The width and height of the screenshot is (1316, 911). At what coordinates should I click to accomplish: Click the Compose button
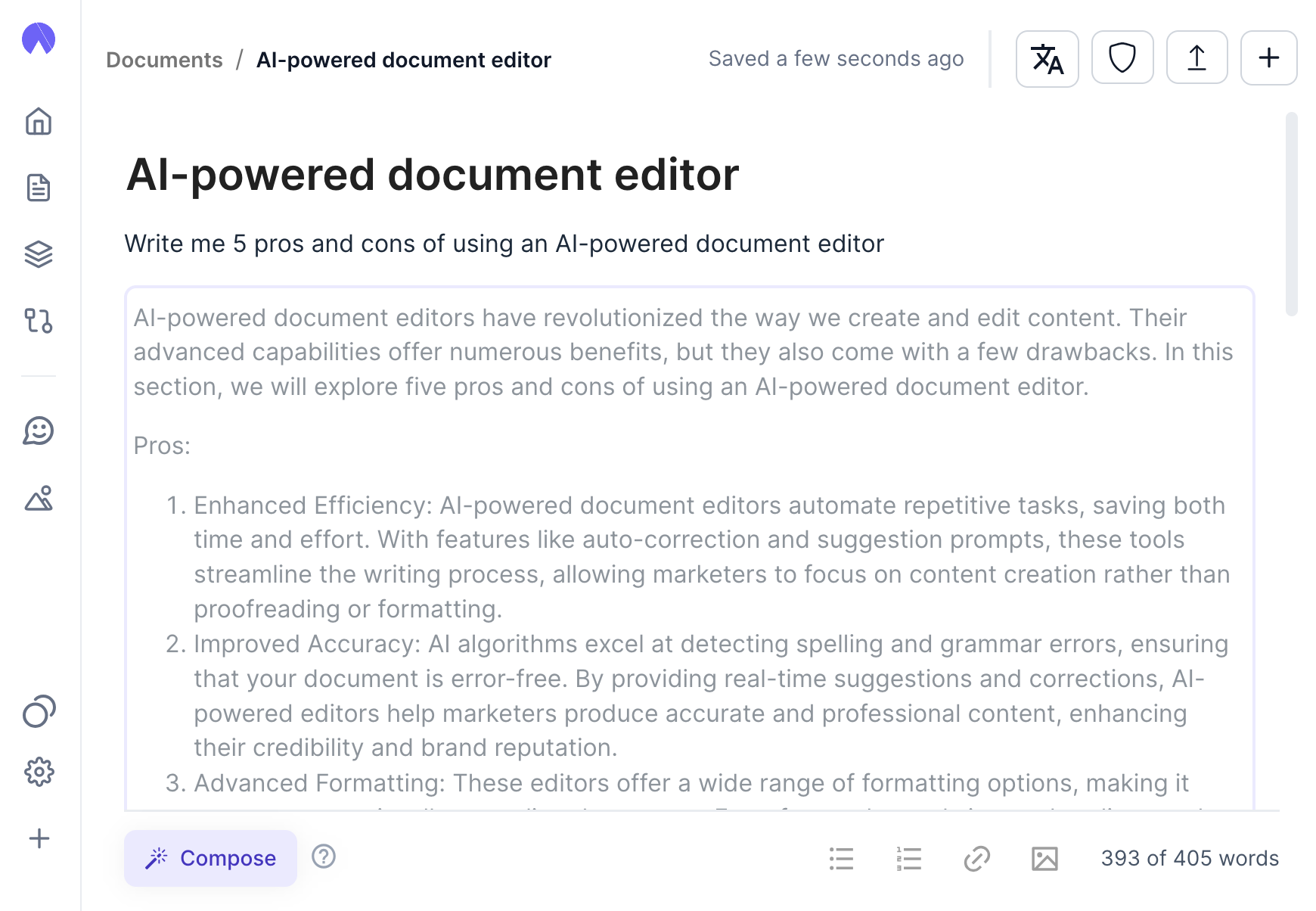[x=210, y=858]
